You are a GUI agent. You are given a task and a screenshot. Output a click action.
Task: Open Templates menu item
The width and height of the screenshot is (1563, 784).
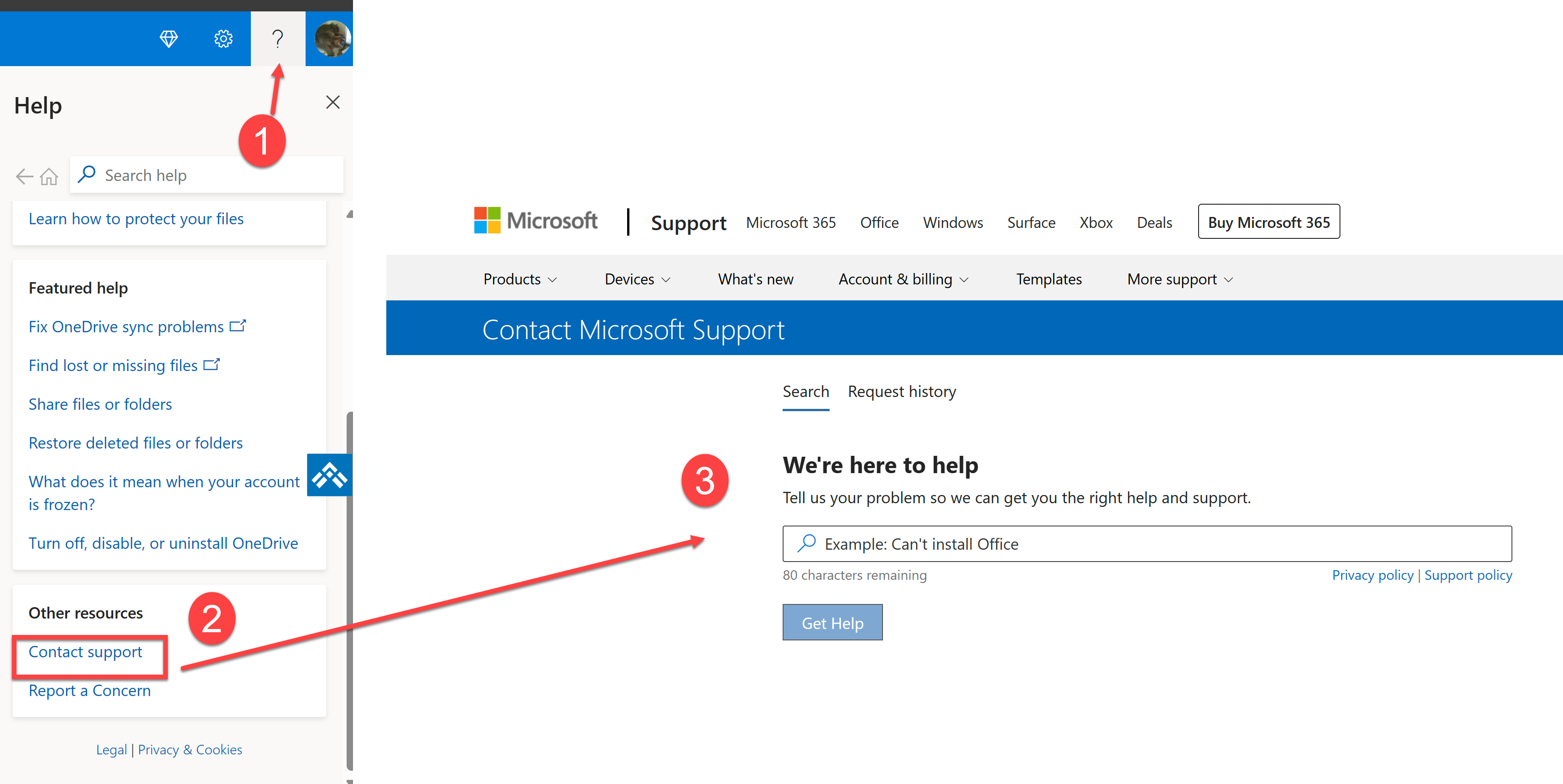coord(1049,279)
